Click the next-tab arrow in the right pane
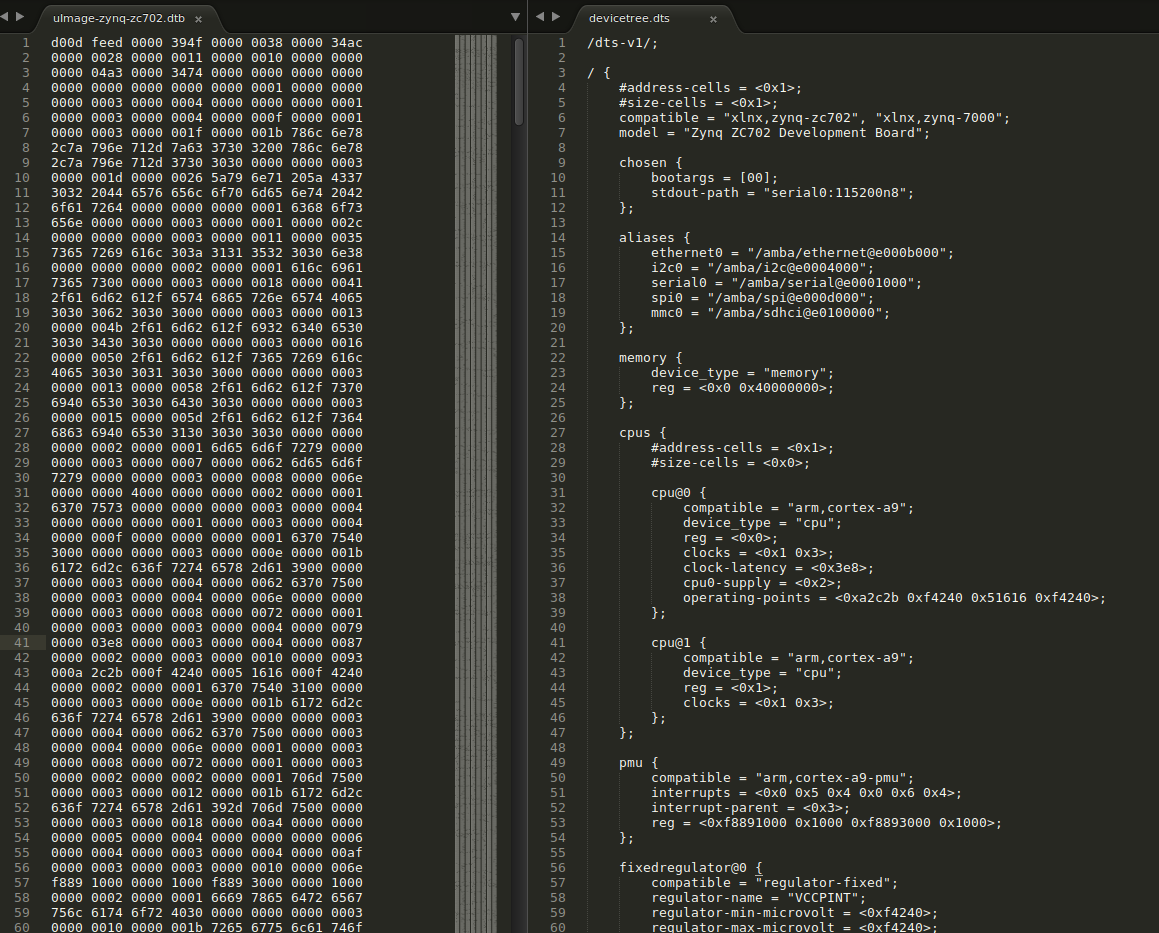Viewport: 1159px width, 933px height. [x=556, y=17]
